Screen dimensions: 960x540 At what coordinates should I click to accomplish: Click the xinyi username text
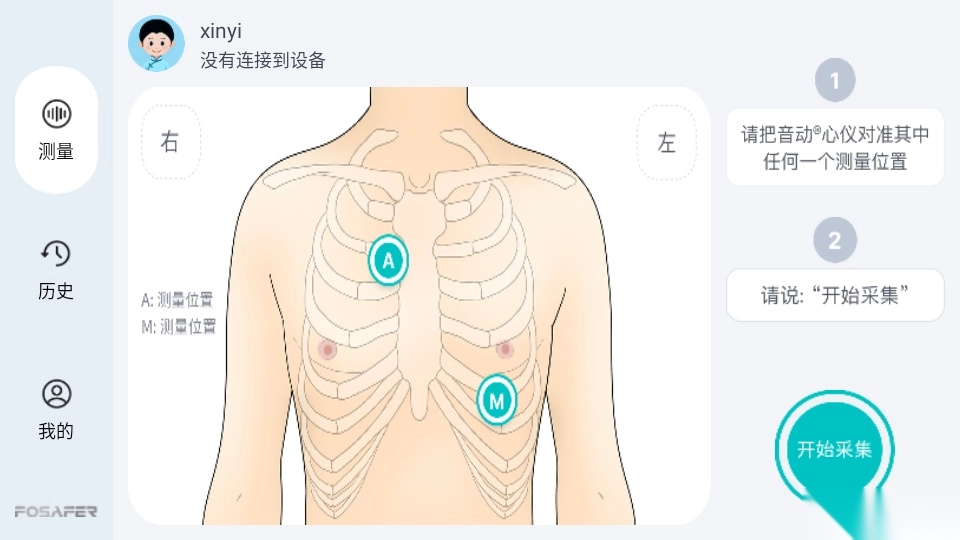click(221, 31)
